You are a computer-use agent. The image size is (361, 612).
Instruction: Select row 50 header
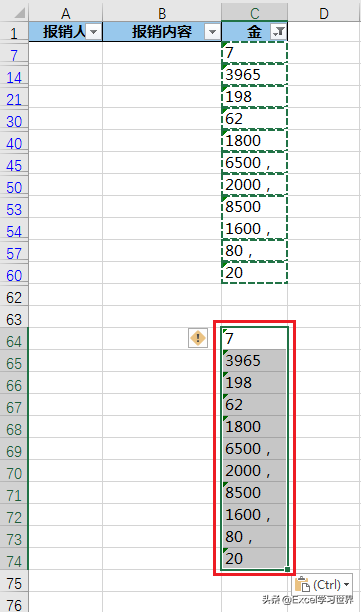click(x=14, y=187)
